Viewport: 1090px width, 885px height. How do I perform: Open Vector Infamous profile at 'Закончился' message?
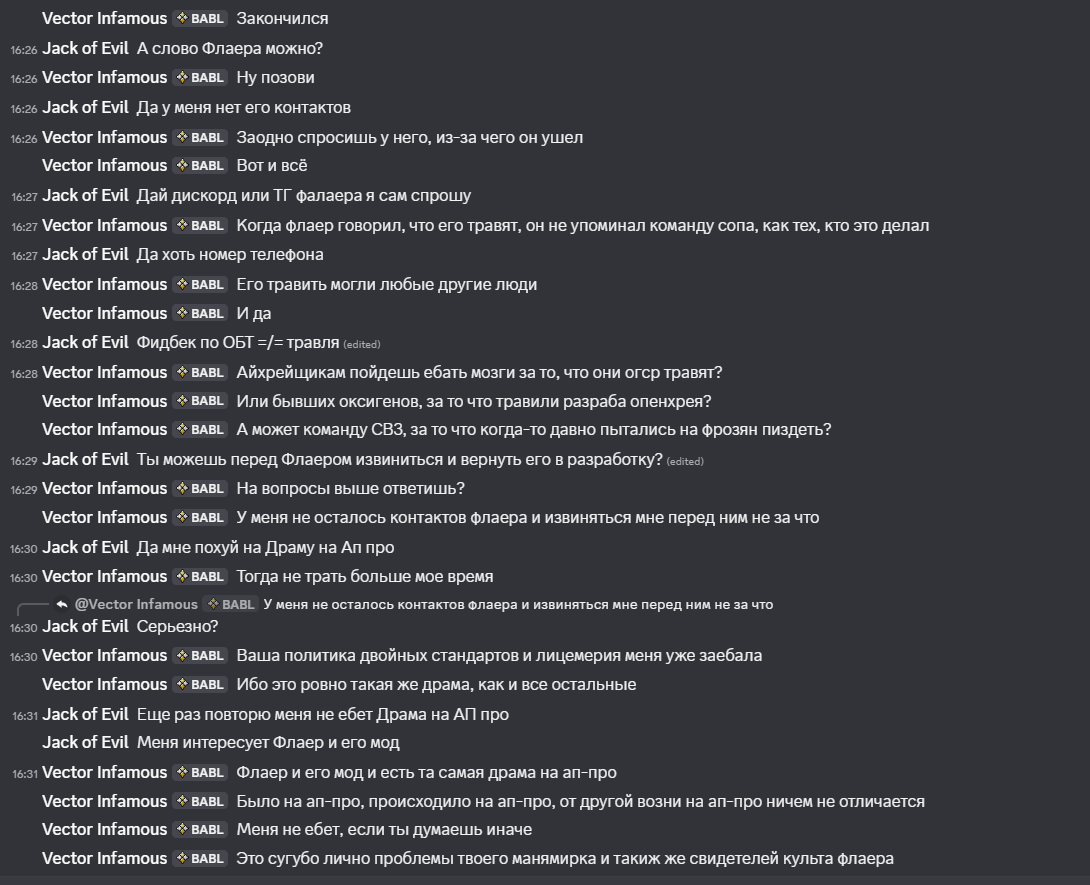(104, 19)
